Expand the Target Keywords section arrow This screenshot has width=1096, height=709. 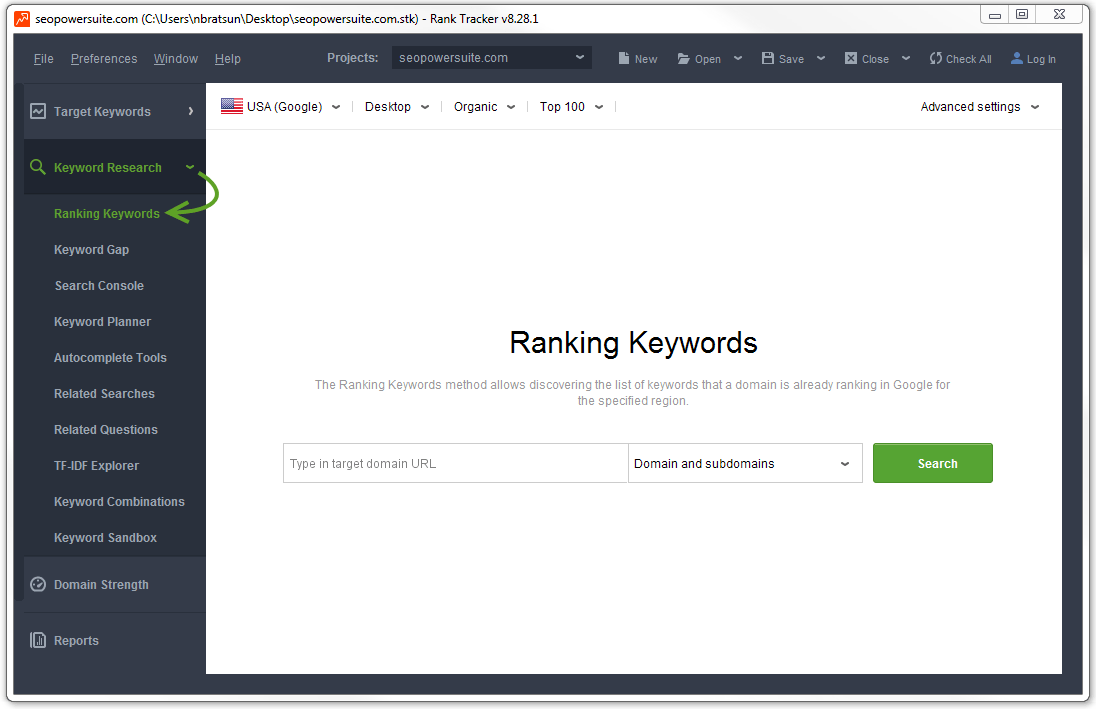tap(191, 111)
